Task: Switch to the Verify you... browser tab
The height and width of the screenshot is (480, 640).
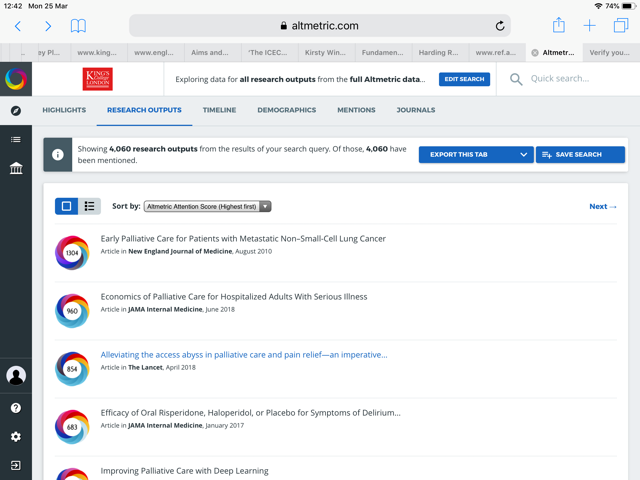Action: [x=609, y=53]
